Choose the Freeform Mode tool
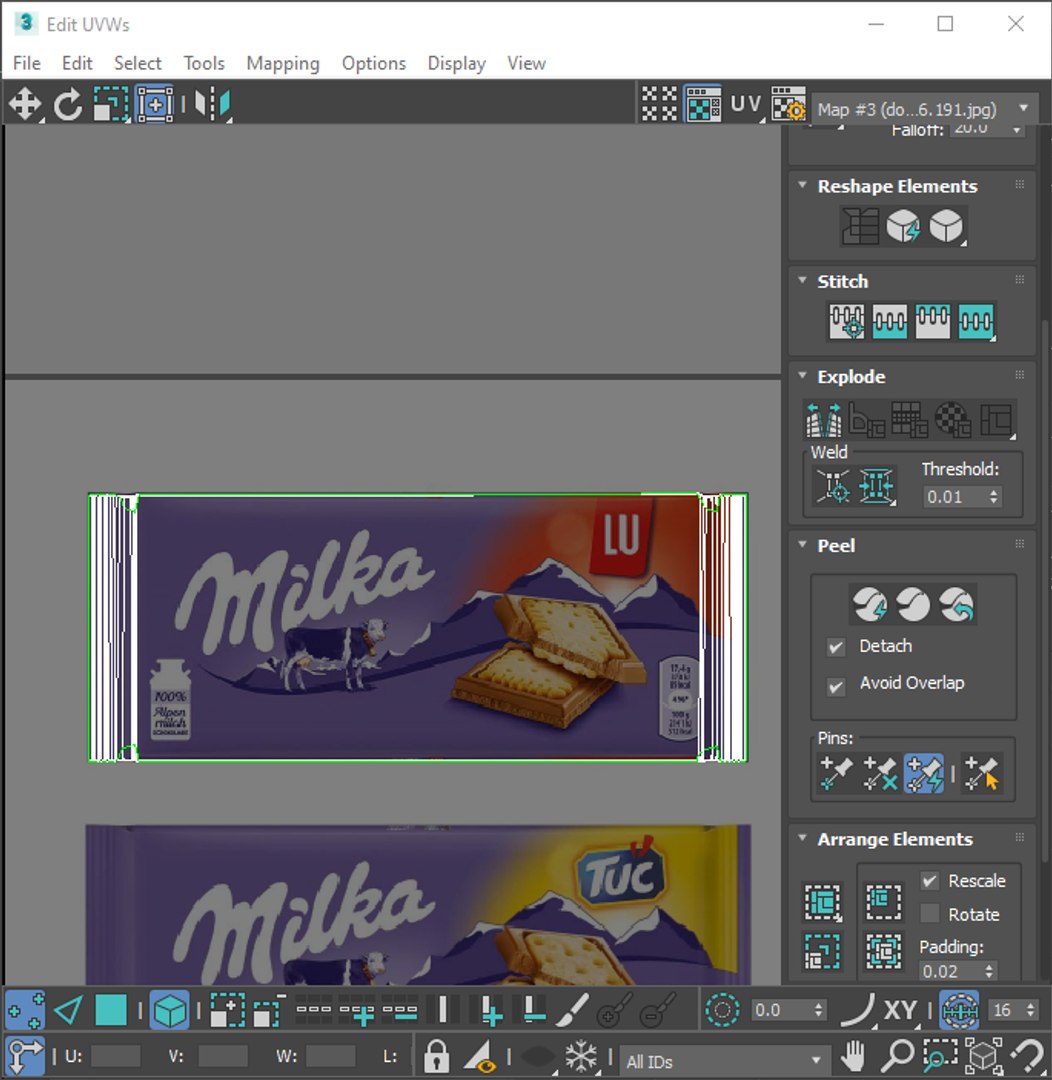1052x1080 pixels. 155,105
